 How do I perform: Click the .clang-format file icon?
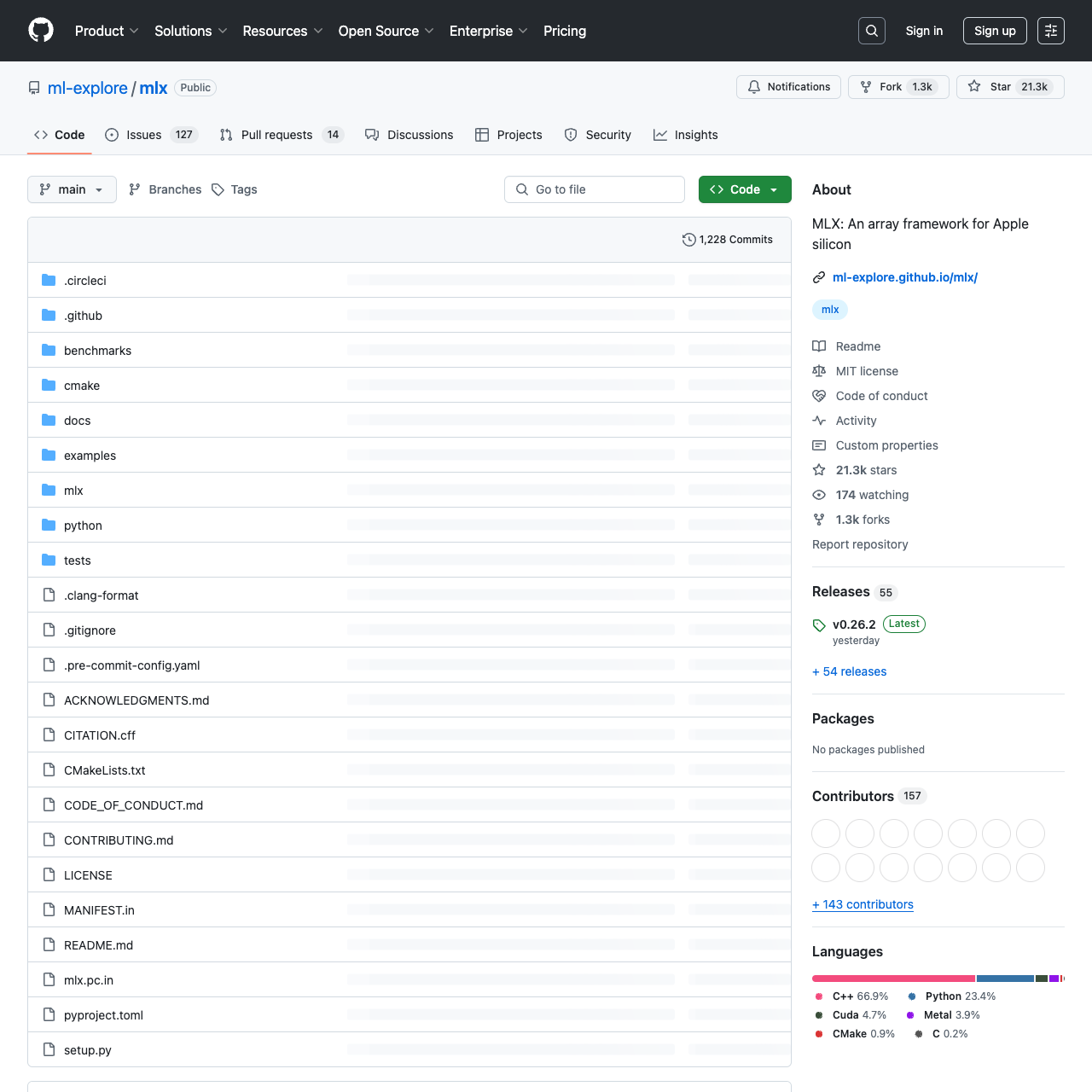click(49, 595)
